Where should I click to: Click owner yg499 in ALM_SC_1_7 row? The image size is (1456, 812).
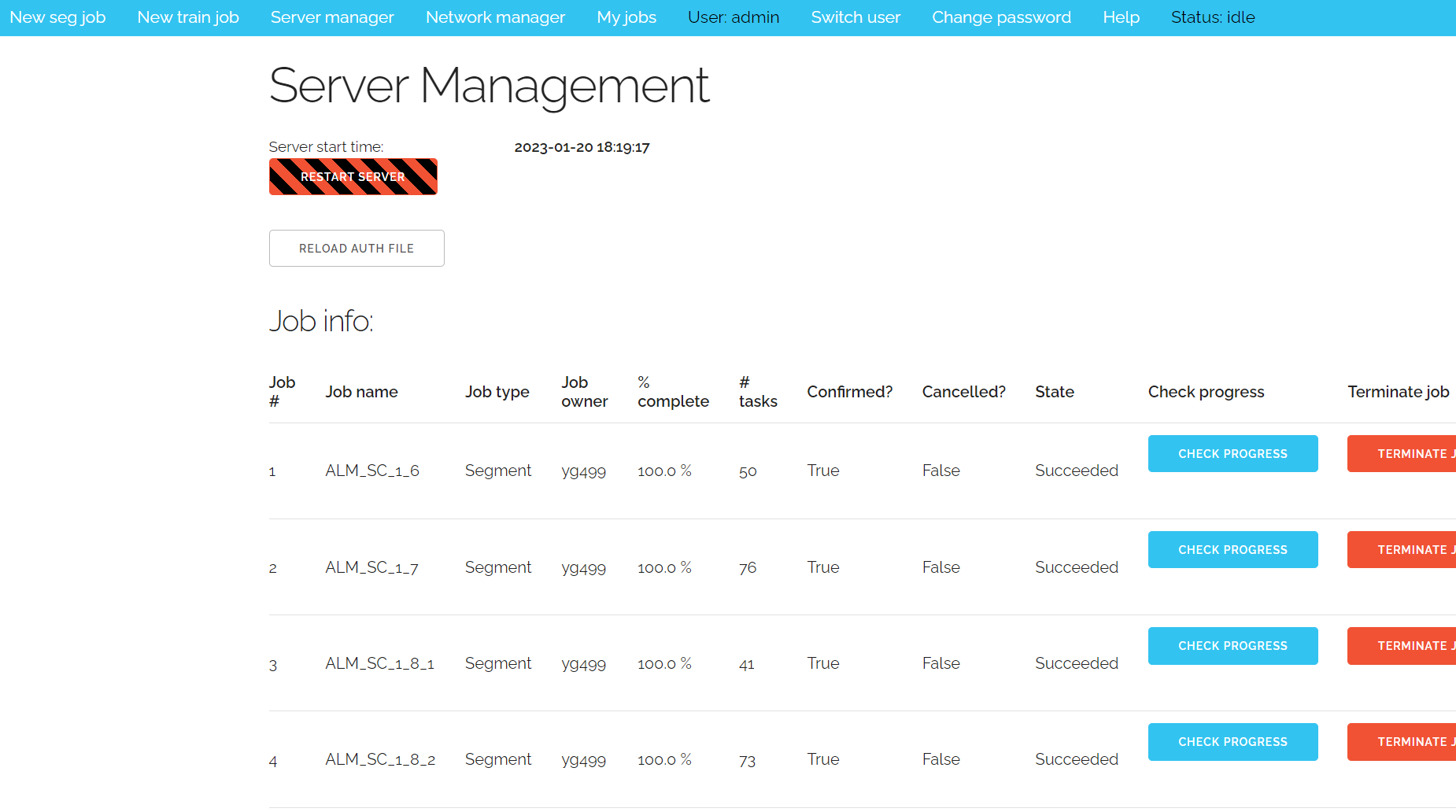[583, 568]
